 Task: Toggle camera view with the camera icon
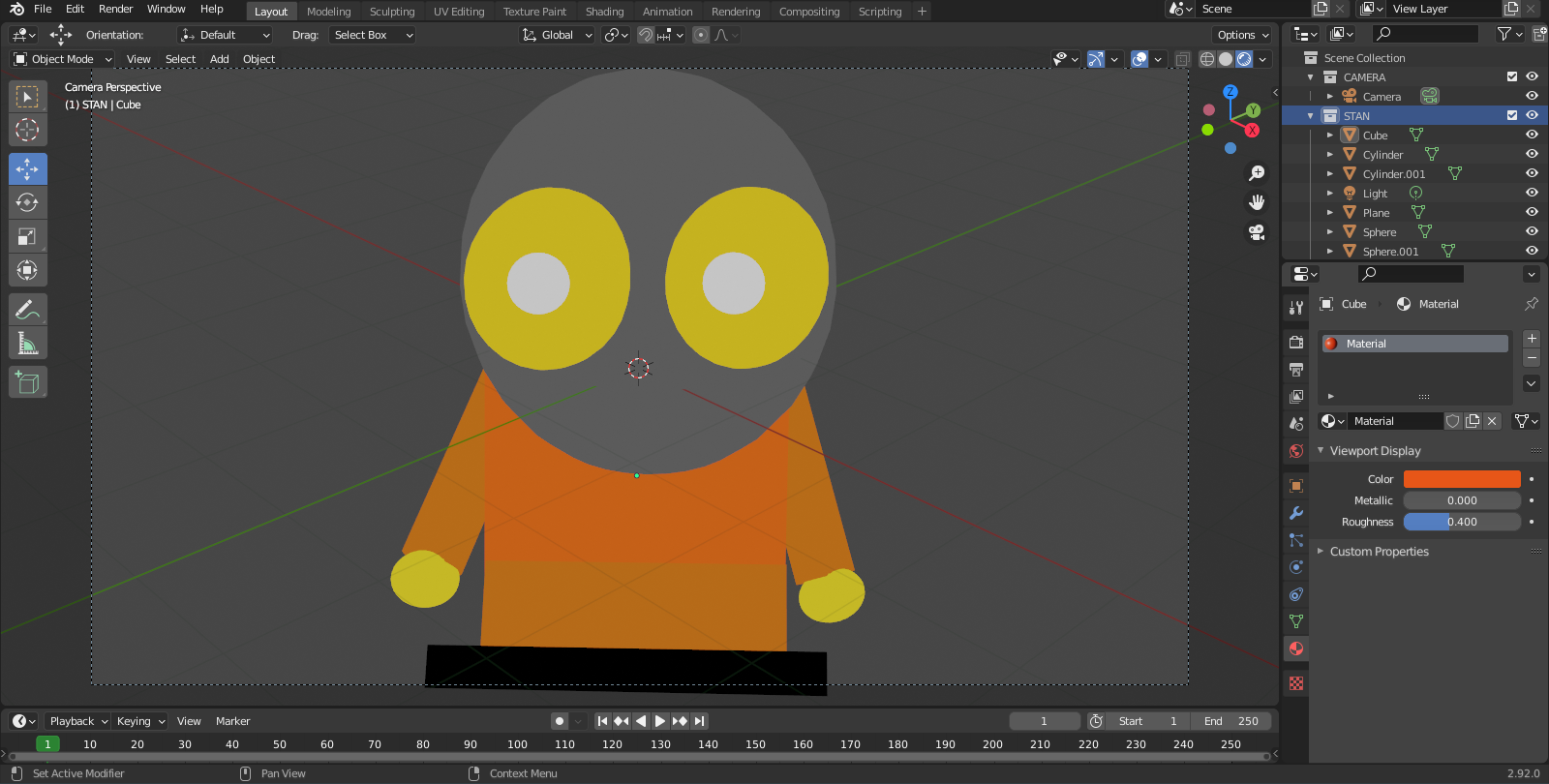pos(1257,232)
